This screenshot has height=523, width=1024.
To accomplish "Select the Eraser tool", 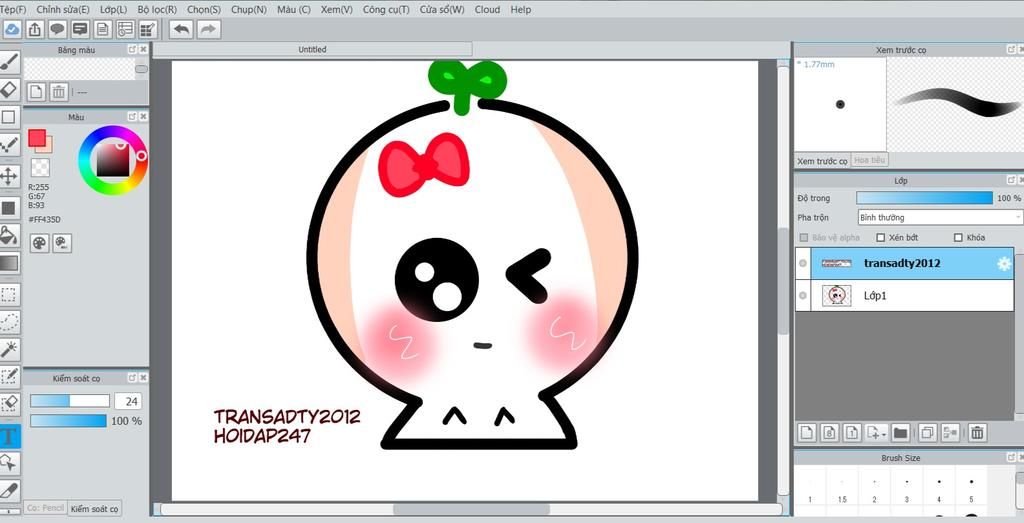I will tap(8, 89).
